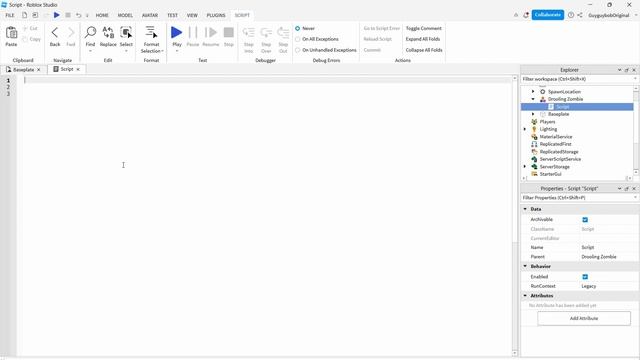The width and height of the screenshot is (640, 360).
Task: Select ReplicatedStorage in Explorer tree
Action: pos(559,152)
